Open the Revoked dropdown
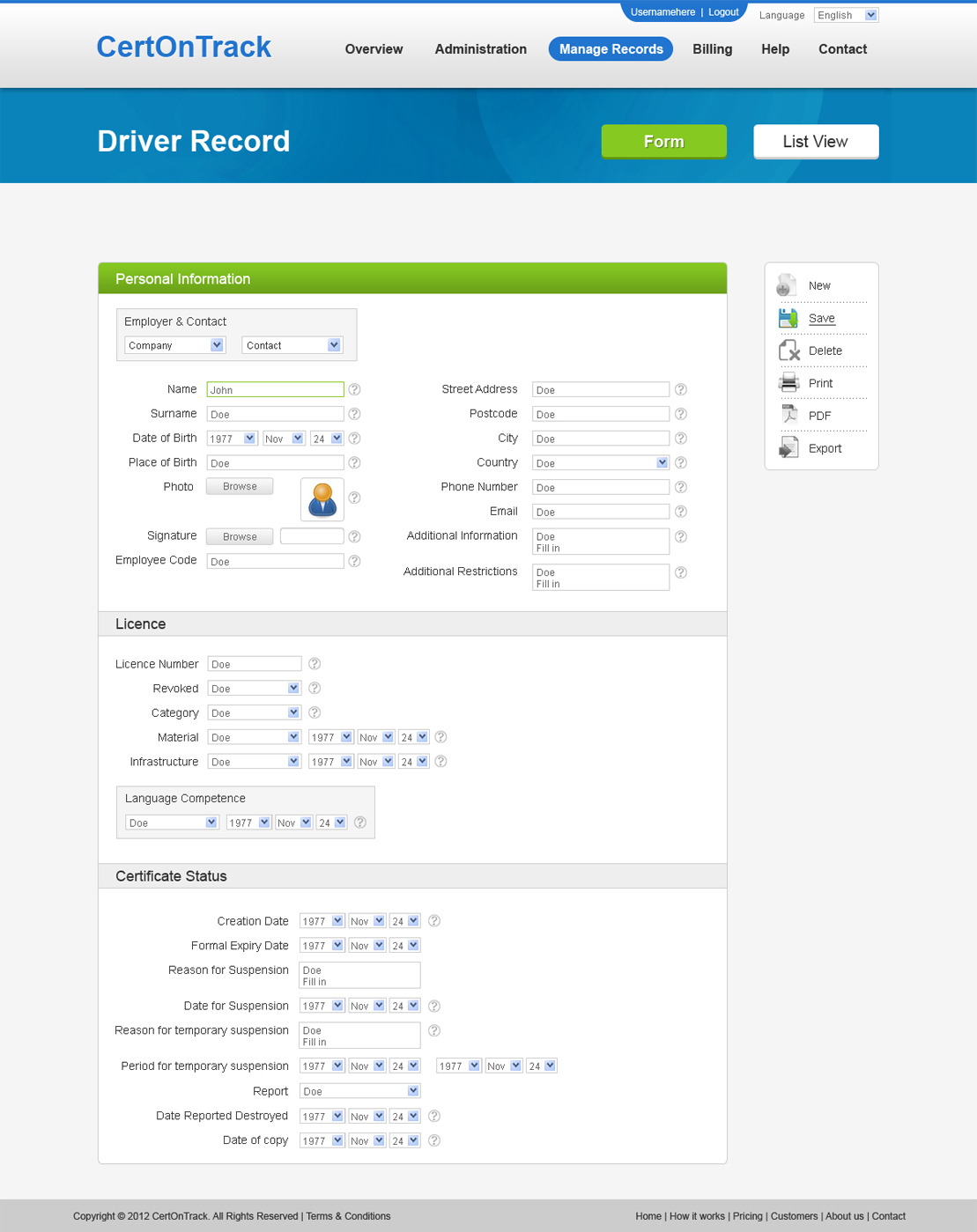The width and height of the screenshot is (977, 1232). 255,688
